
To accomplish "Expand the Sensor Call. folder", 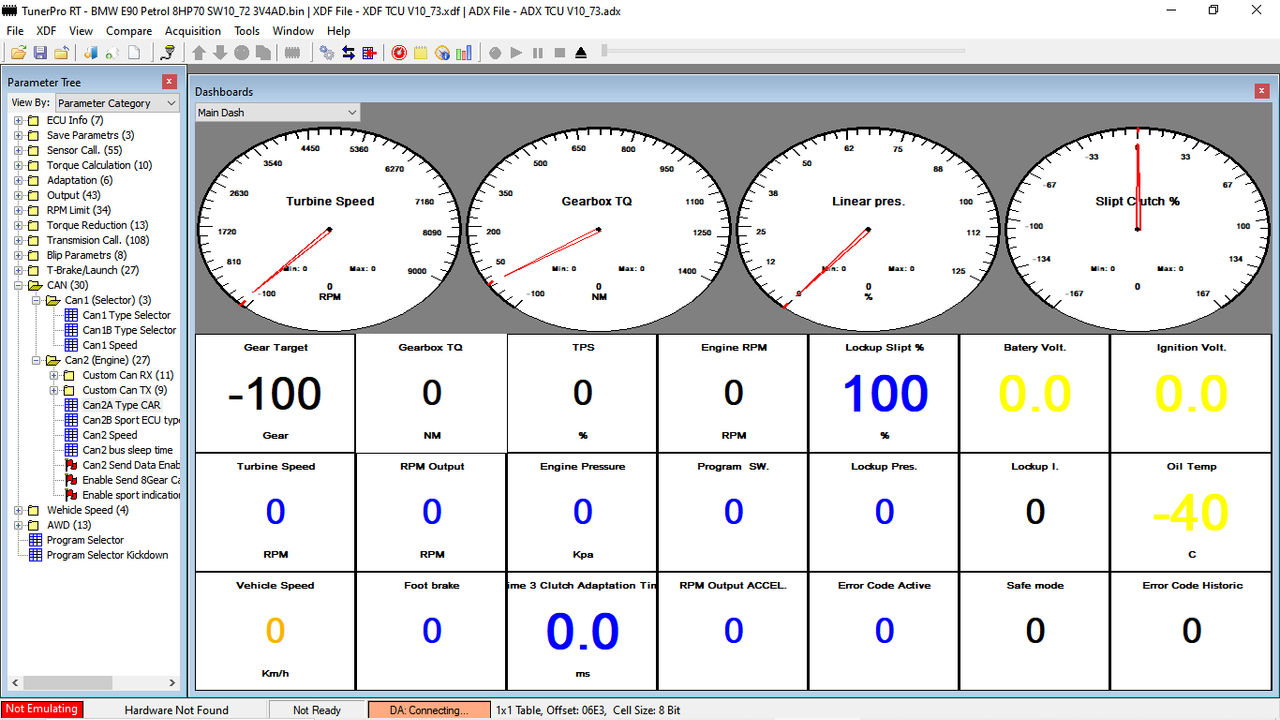I will pyautogui.click(x=18, y=150).
